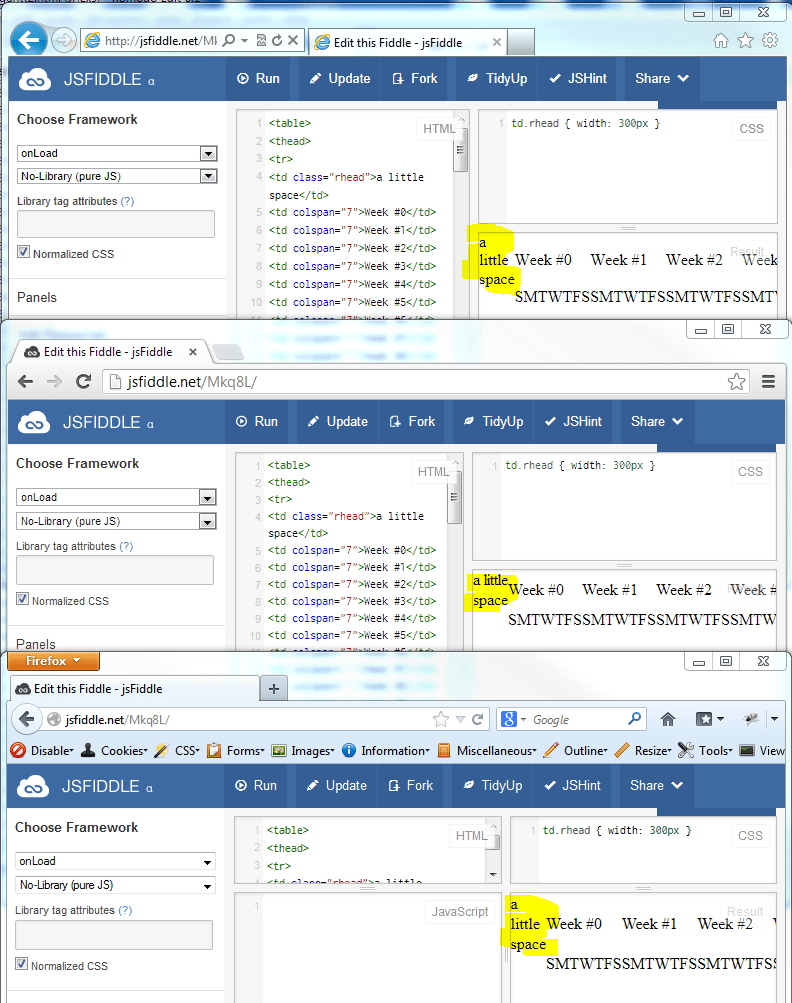The image size is (792, 1003).
Task: Click TidyUp in IE window
Action: (x=497, y=79)
